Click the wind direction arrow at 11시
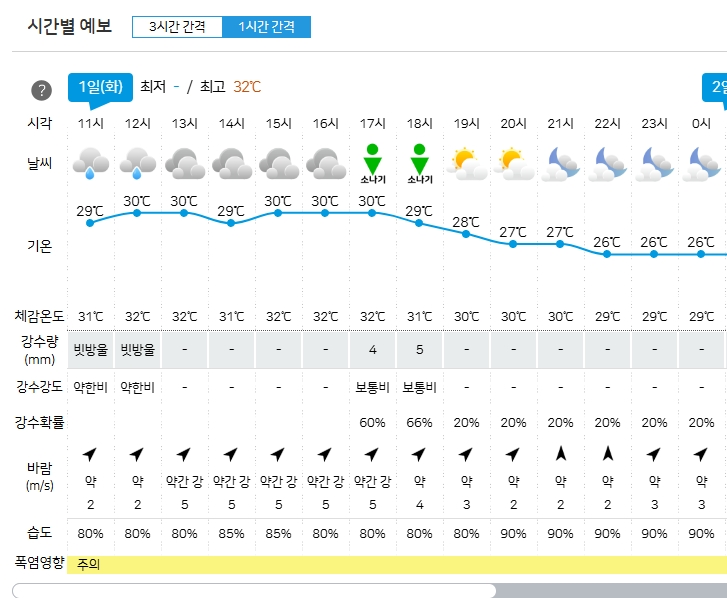Screen dimensions: 727x598 (90, 454)
